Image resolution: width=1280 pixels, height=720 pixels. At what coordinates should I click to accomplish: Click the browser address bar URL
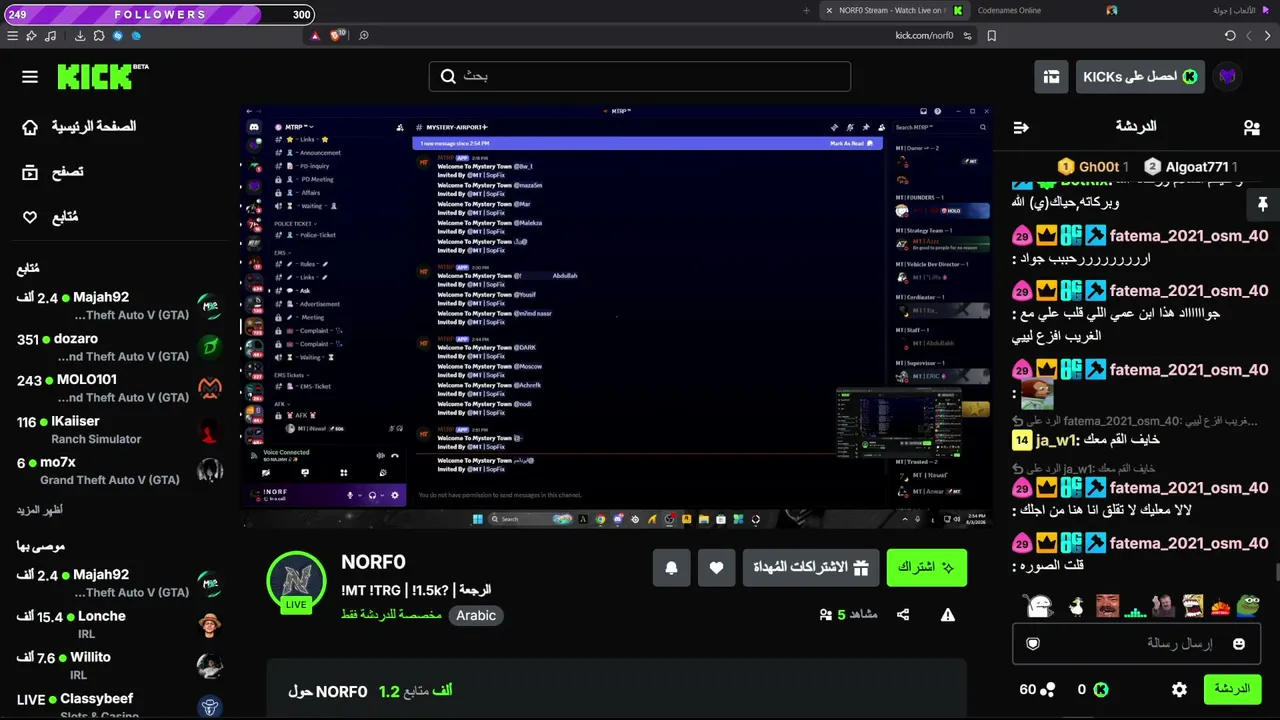[924, 35]
